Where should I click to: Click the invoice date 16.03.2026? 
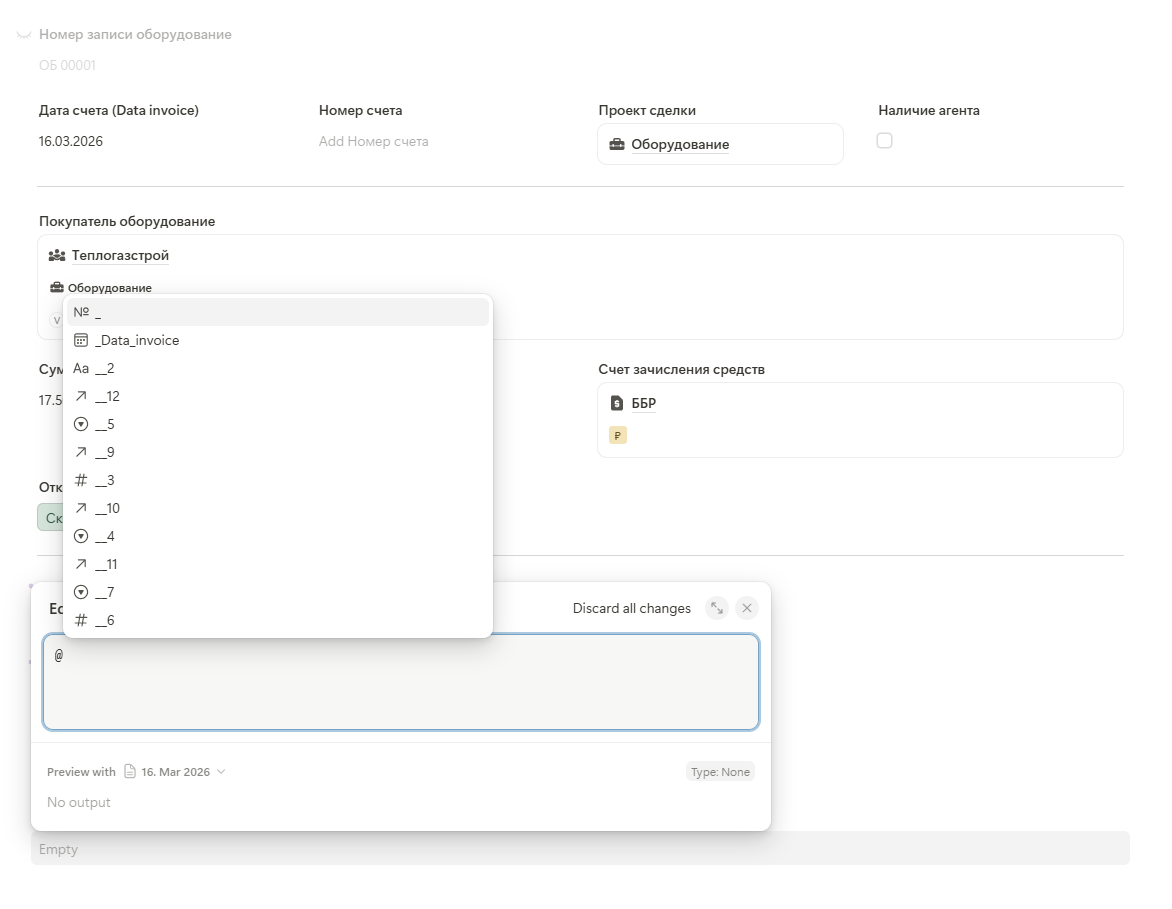pyautogui.click(x=71, y=141)
